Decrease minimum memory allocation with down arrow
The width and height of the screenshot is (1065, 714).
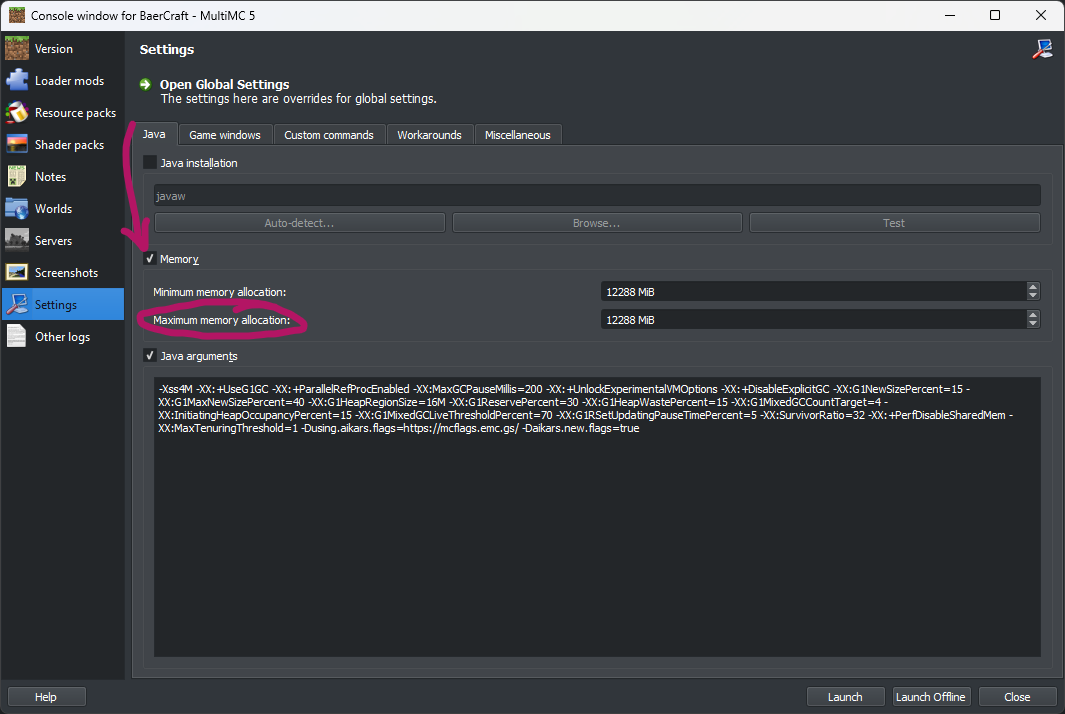[x=1033, y=296]
